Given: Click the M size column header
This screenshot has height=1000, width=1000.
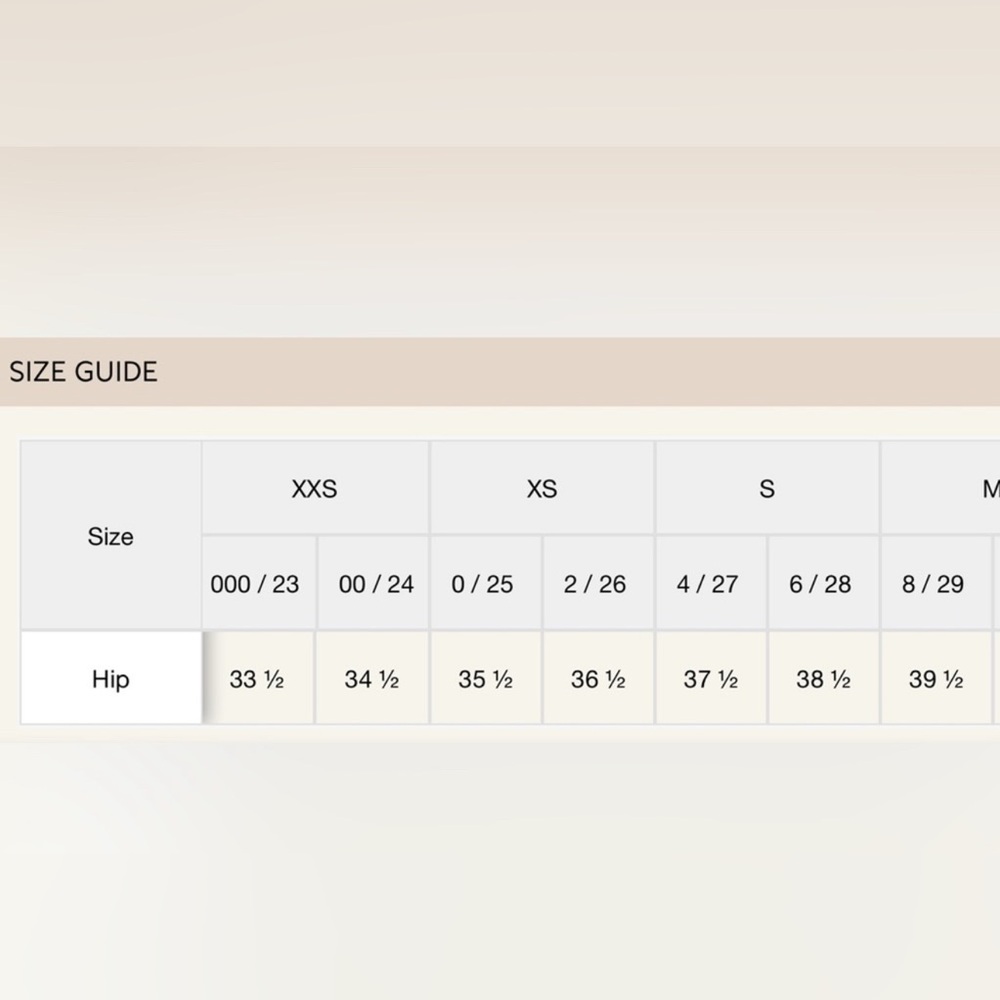Looking at the screenshot, I should 941,488.
